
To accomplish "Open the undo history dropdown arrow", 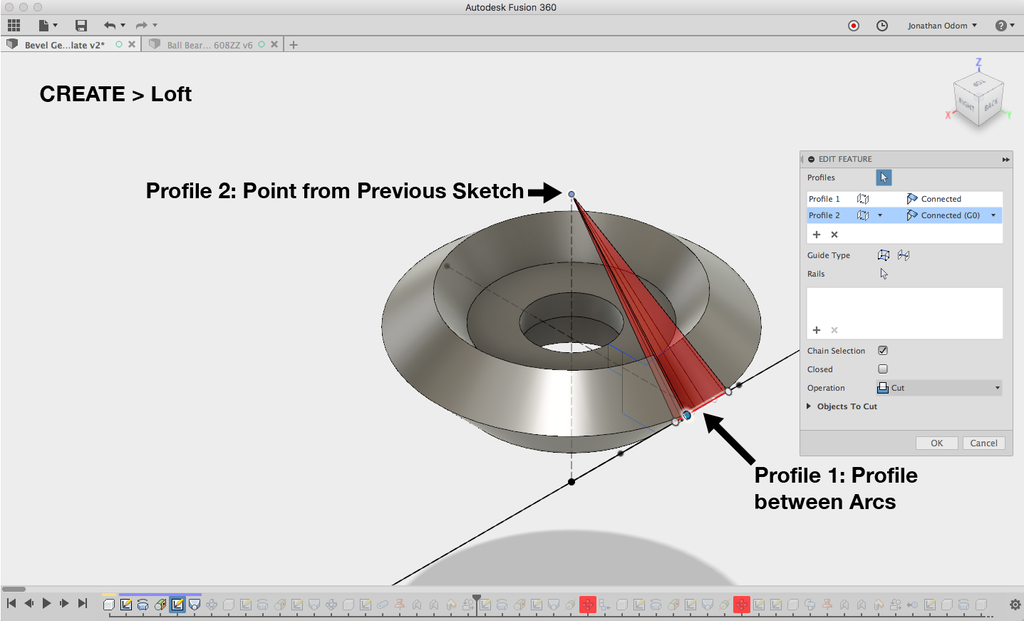I will (x=123, y=25).
